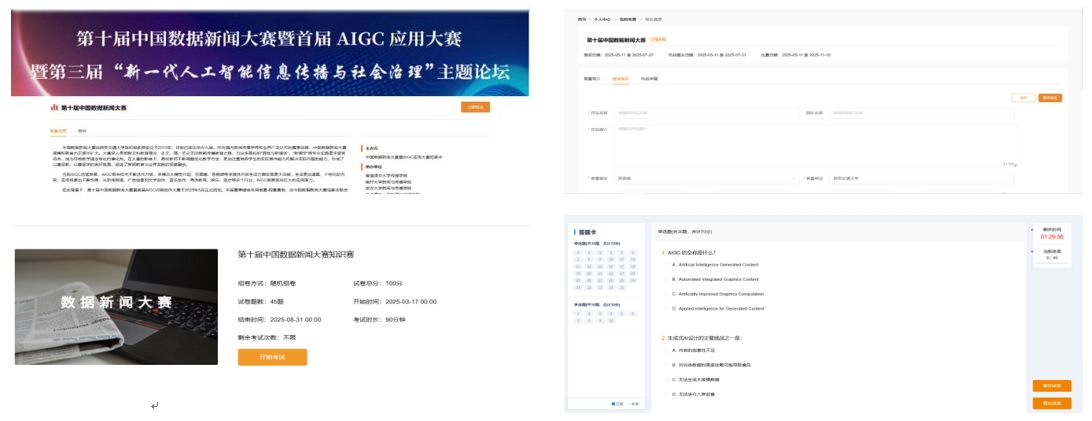The image size is (1092, 421).
Task: Select radio option C. Artificially Improved Graphics Computation
Action: pyautogui.click(x=666, y=294)
